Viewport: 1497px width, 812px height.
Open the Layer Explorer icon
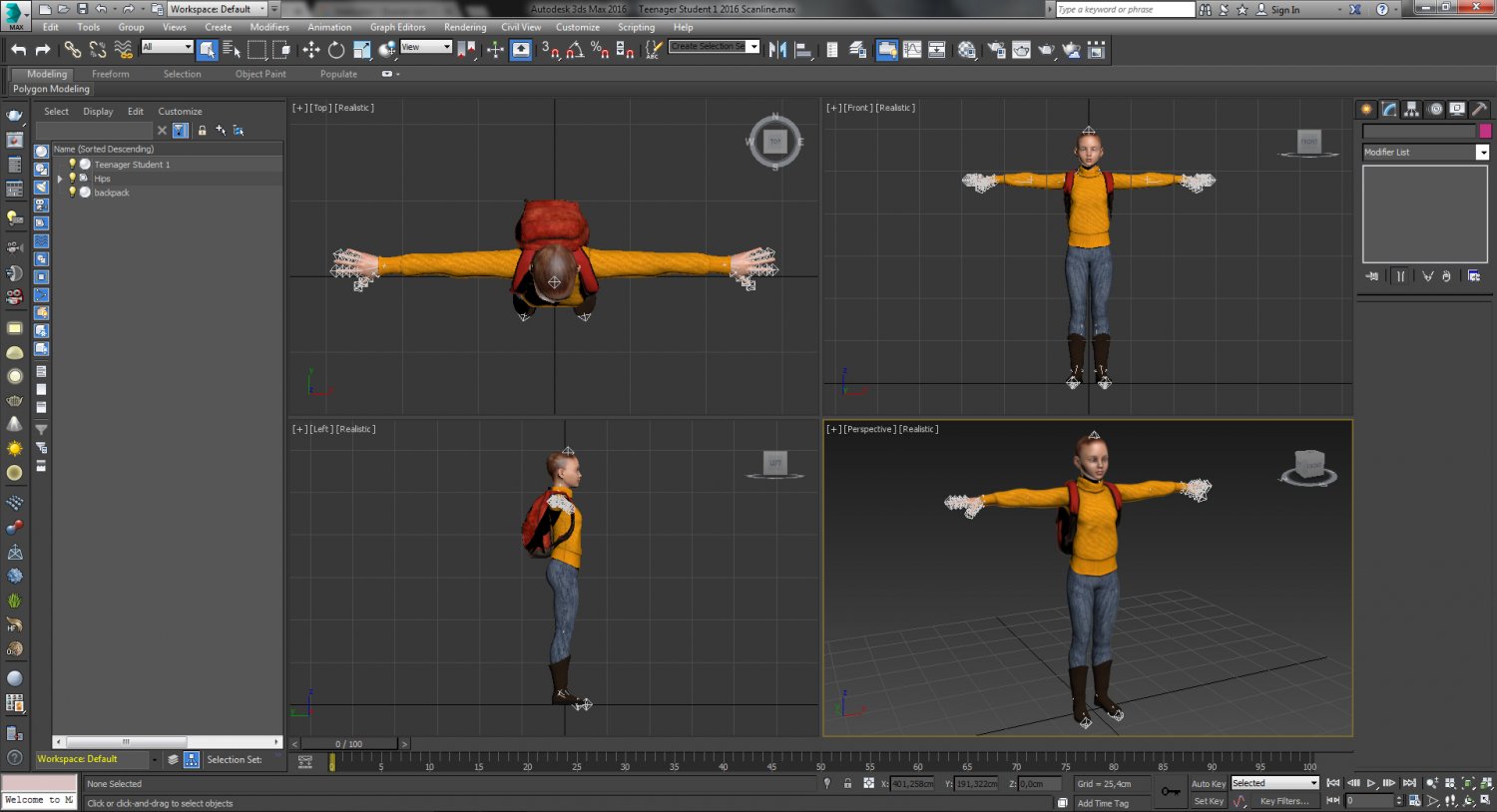[x=857, y=49]
